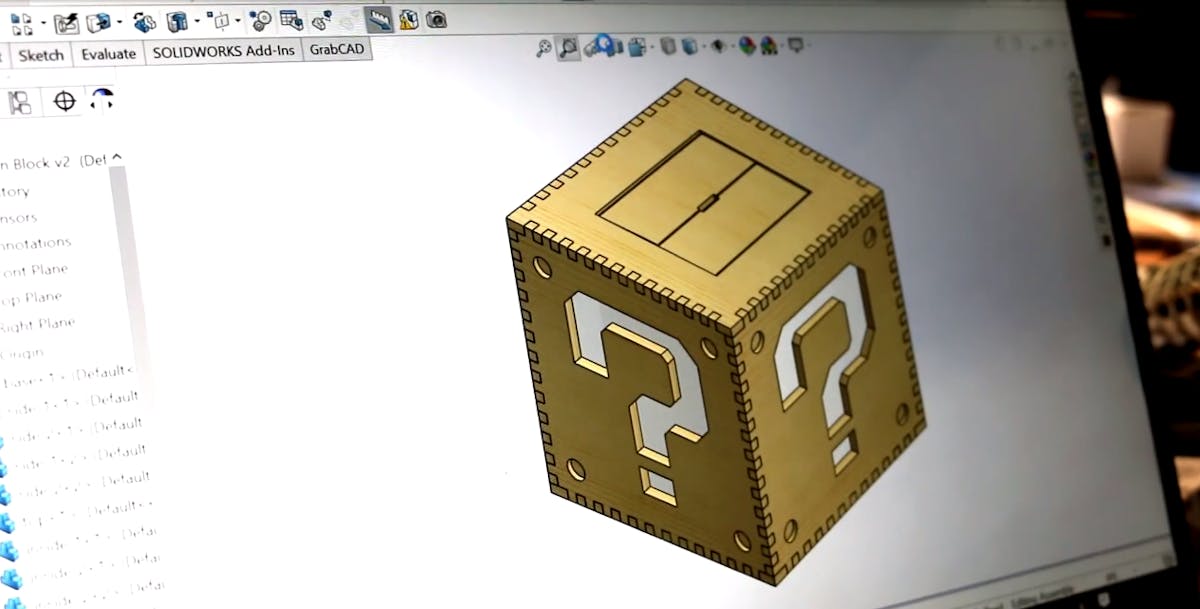Switch to the Sketch tab
Viewport: 1200px width, 609px height.
[41, 55]
